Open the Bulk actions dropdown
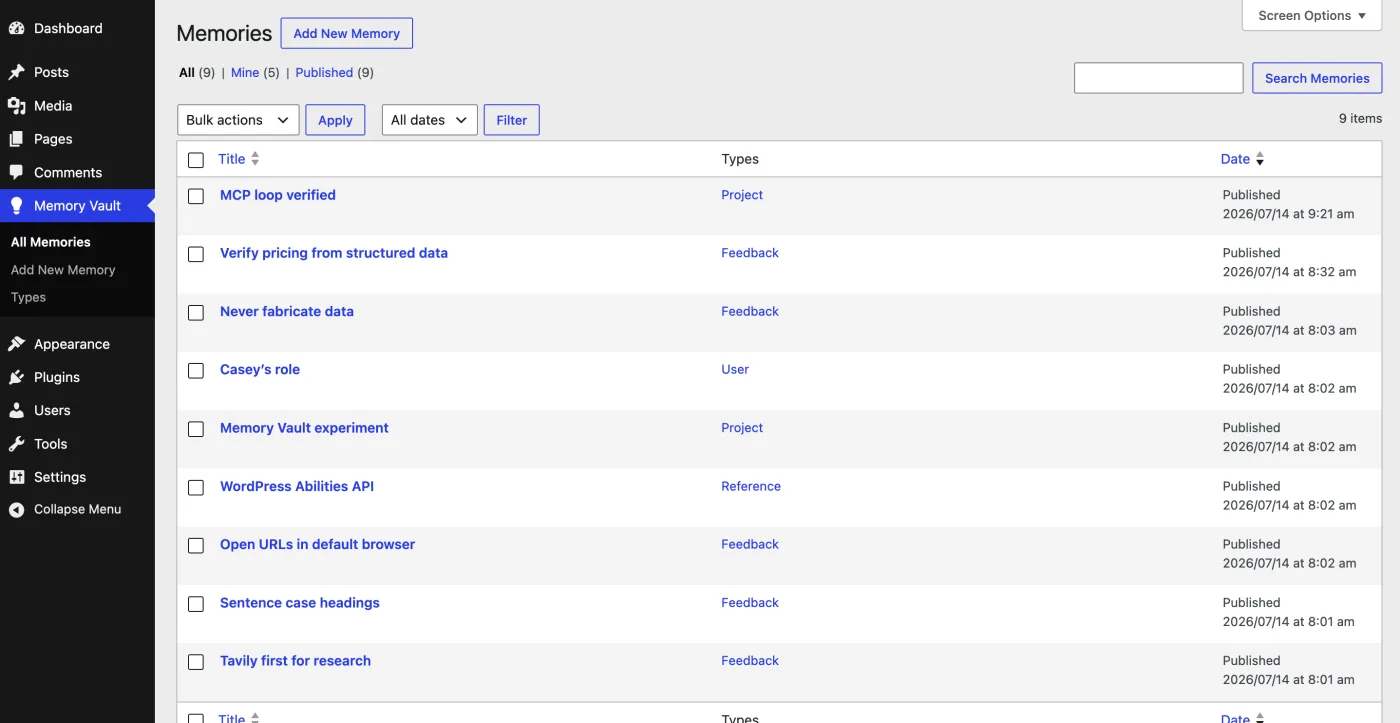Viewport: 1400px width, 723px height. [x=238, y=120]
